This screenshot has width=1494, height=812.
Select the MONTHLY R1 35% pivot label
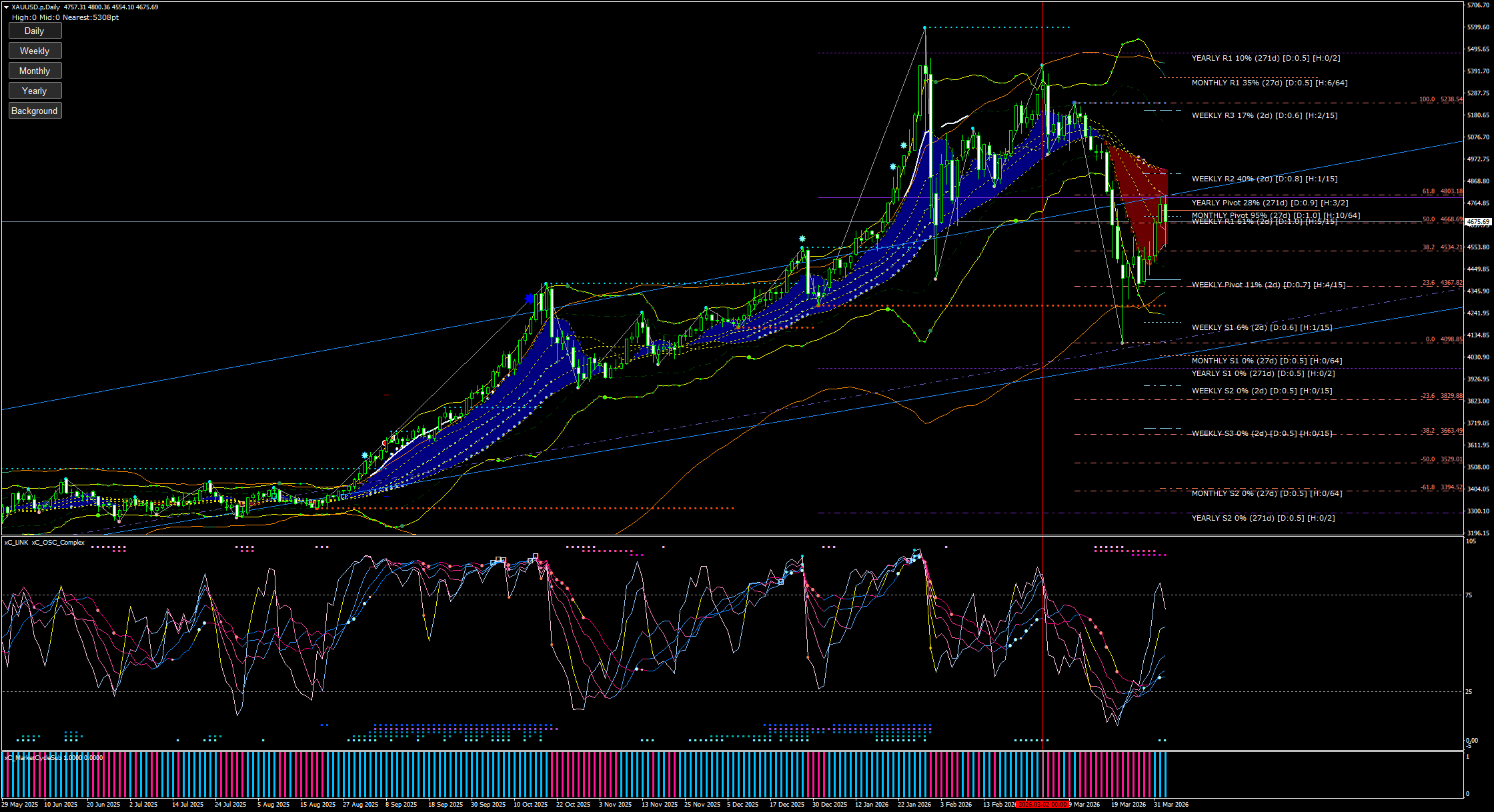click(1269, 83)
